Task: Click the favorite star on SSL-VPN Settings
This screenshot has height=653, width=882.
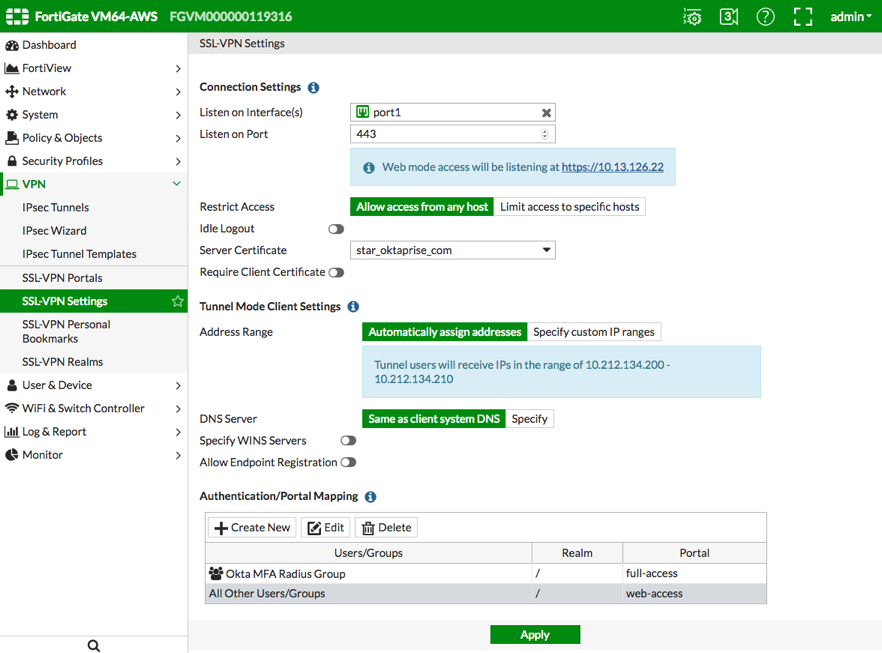Action: 177,301
